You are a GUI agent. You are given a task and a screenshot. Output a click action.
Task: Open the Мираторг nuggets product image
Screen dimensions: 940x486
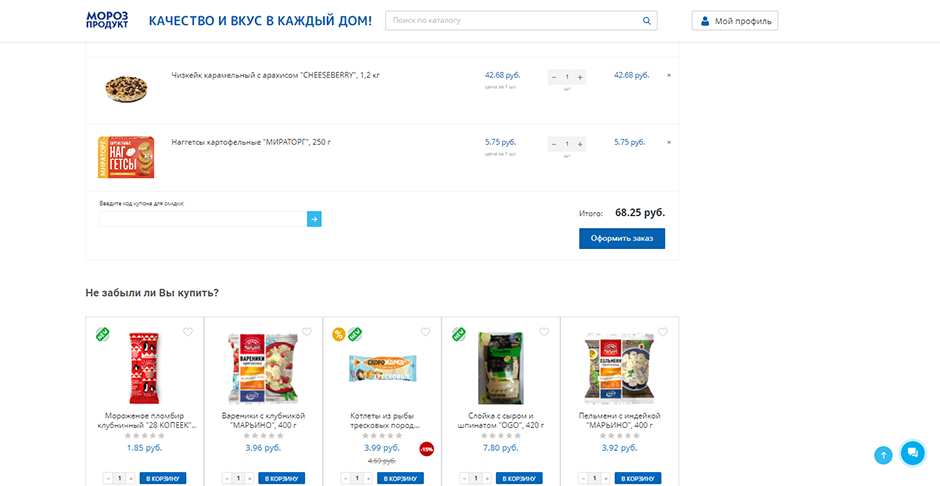click(x=126, y=157)
